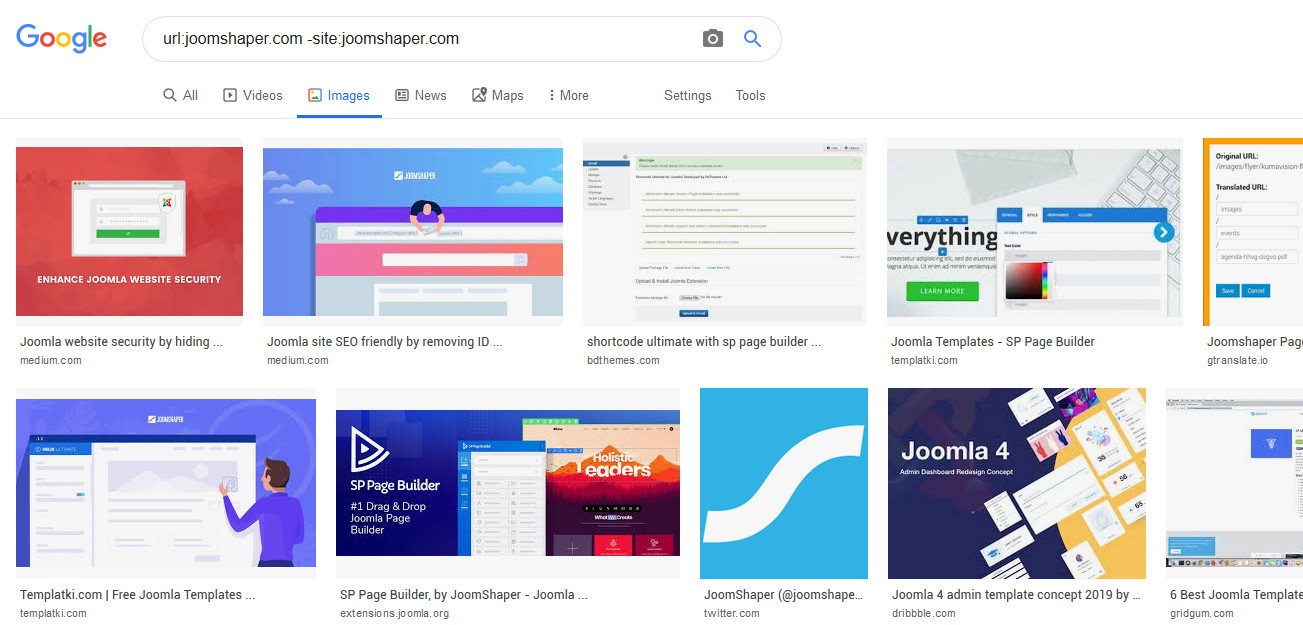Select the Images tab

point(339,95)
